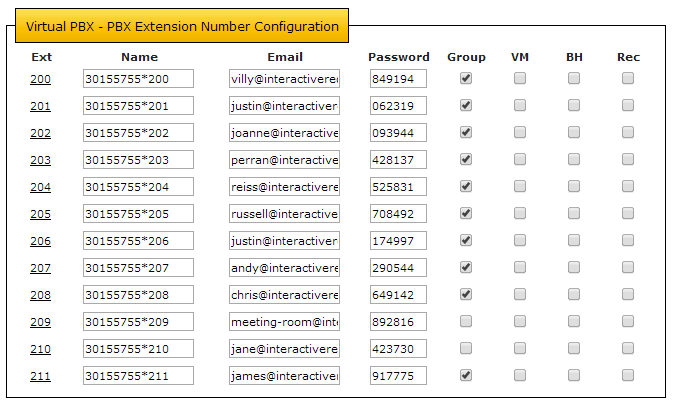Click Password field containing 290544
Image resolution: width=677 pixels, height=407 pixels.
[x=399, y=268]
